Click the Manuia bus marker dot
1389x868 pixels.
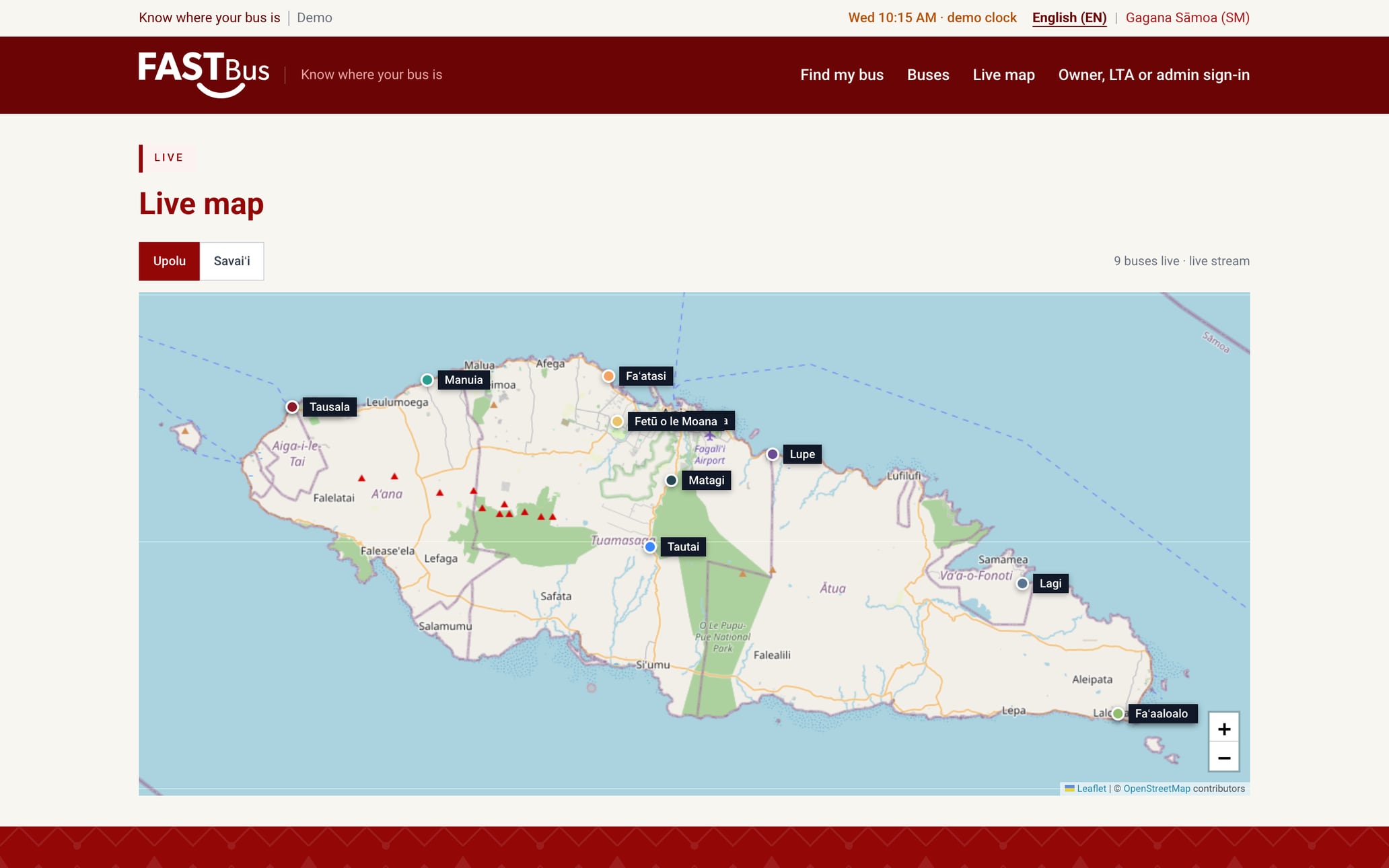pyautogui.click(x=427, y=380)
